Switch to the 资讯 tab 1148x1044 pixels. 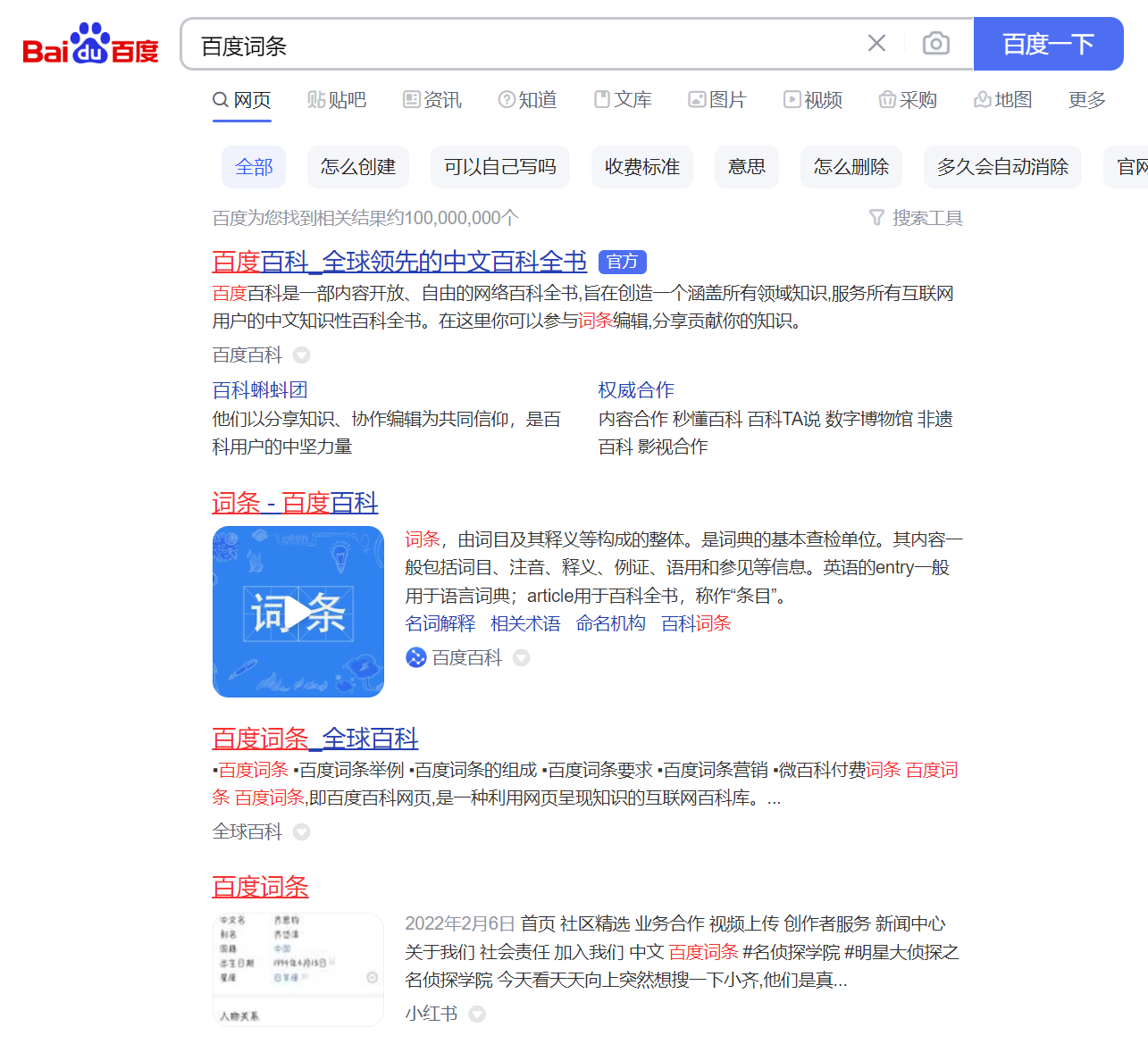pyautogui.click(x=432, y=100)
